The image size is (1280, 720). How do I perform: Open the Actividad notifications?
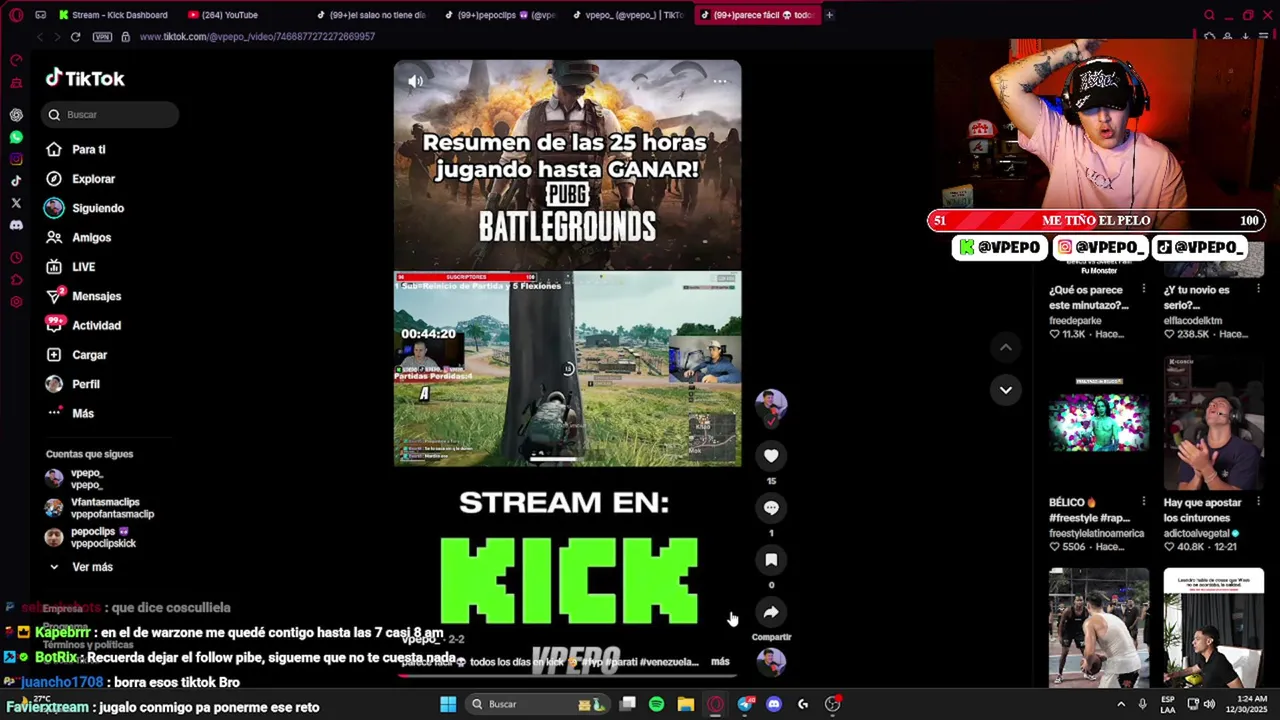84,325
